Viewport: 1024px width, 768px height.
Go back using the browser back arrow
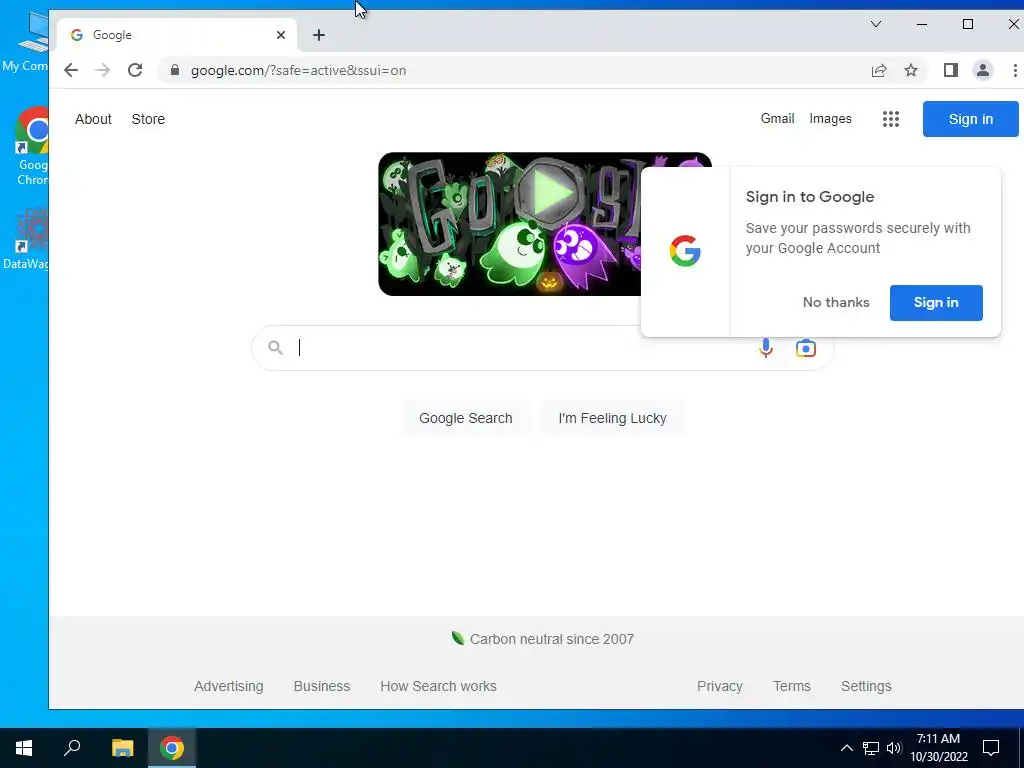tap(71, 70)
